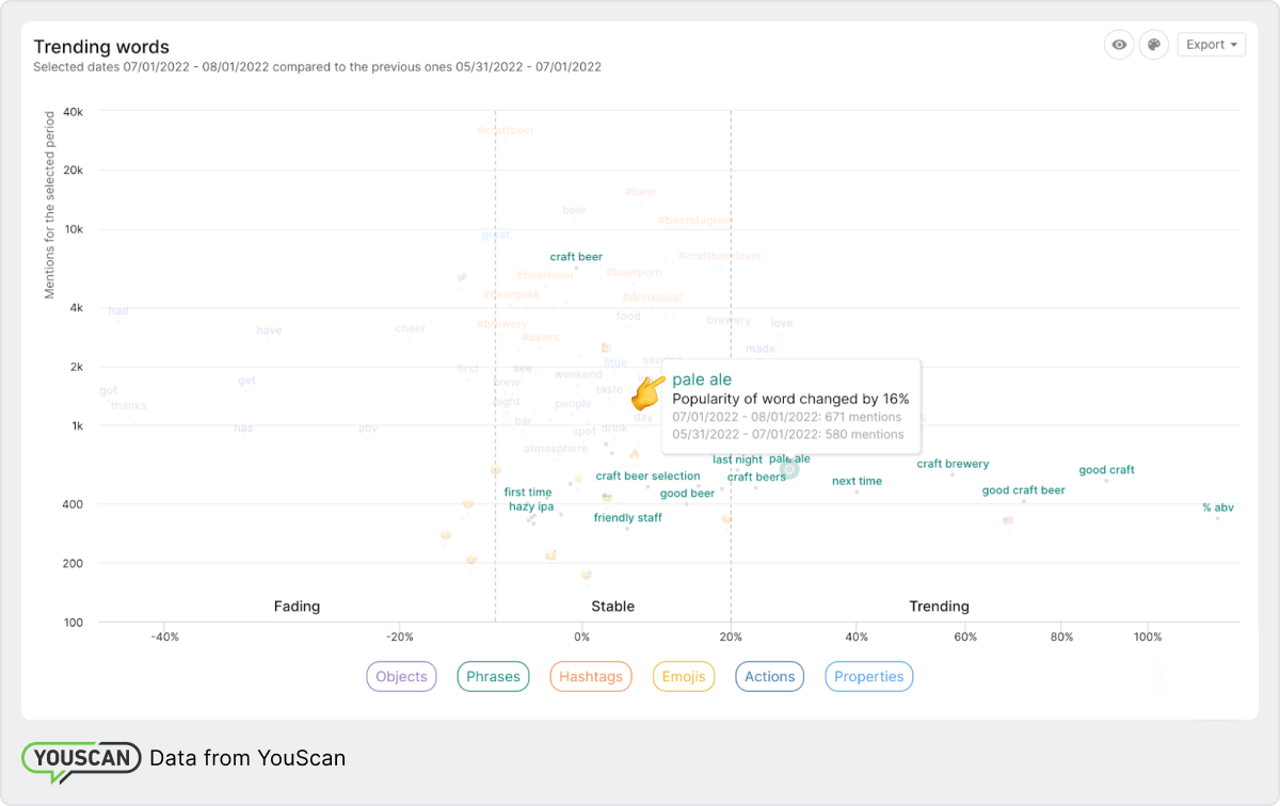Click the hazy ipa phrase label
Image resolution: width=1280 pixels, height=806 pixels.
(x=531, y=505)
